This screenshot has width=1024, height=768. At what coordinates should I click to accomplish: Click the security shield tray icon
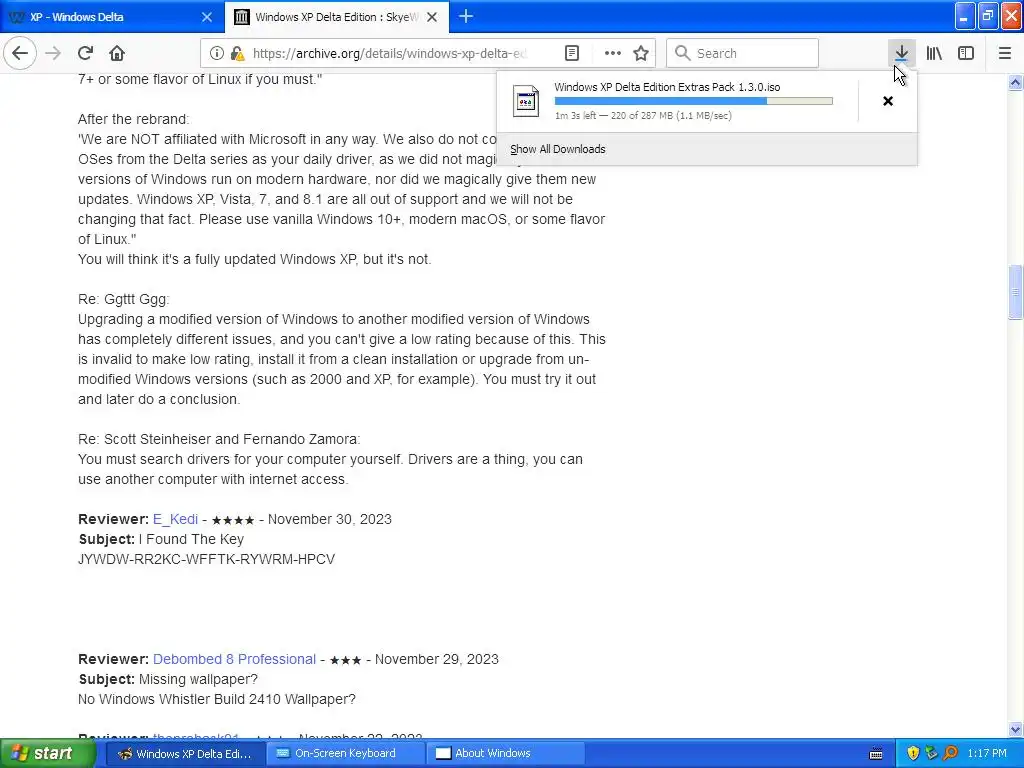[x=913, y=753]
